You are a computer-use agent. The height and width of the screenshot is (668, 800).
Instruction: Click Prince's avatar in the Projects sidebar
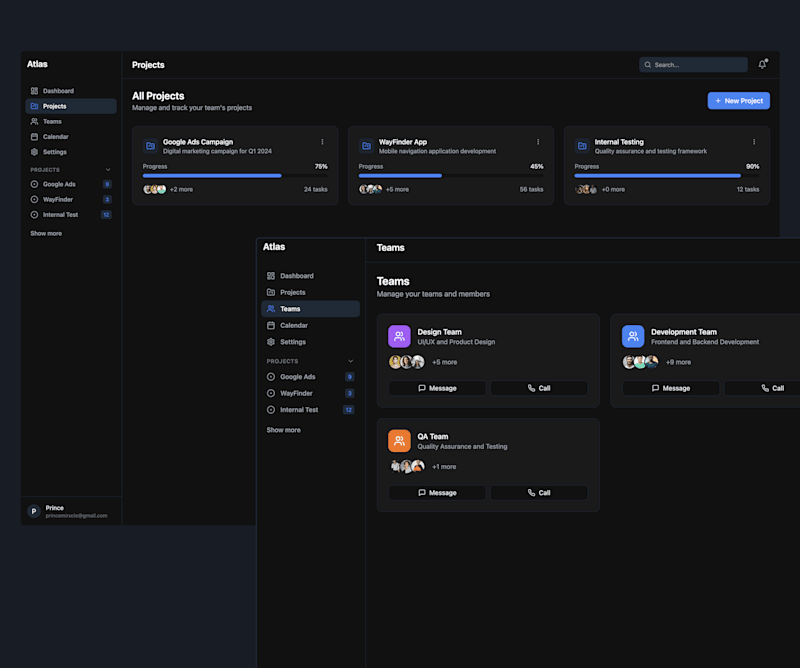point(34,511)
